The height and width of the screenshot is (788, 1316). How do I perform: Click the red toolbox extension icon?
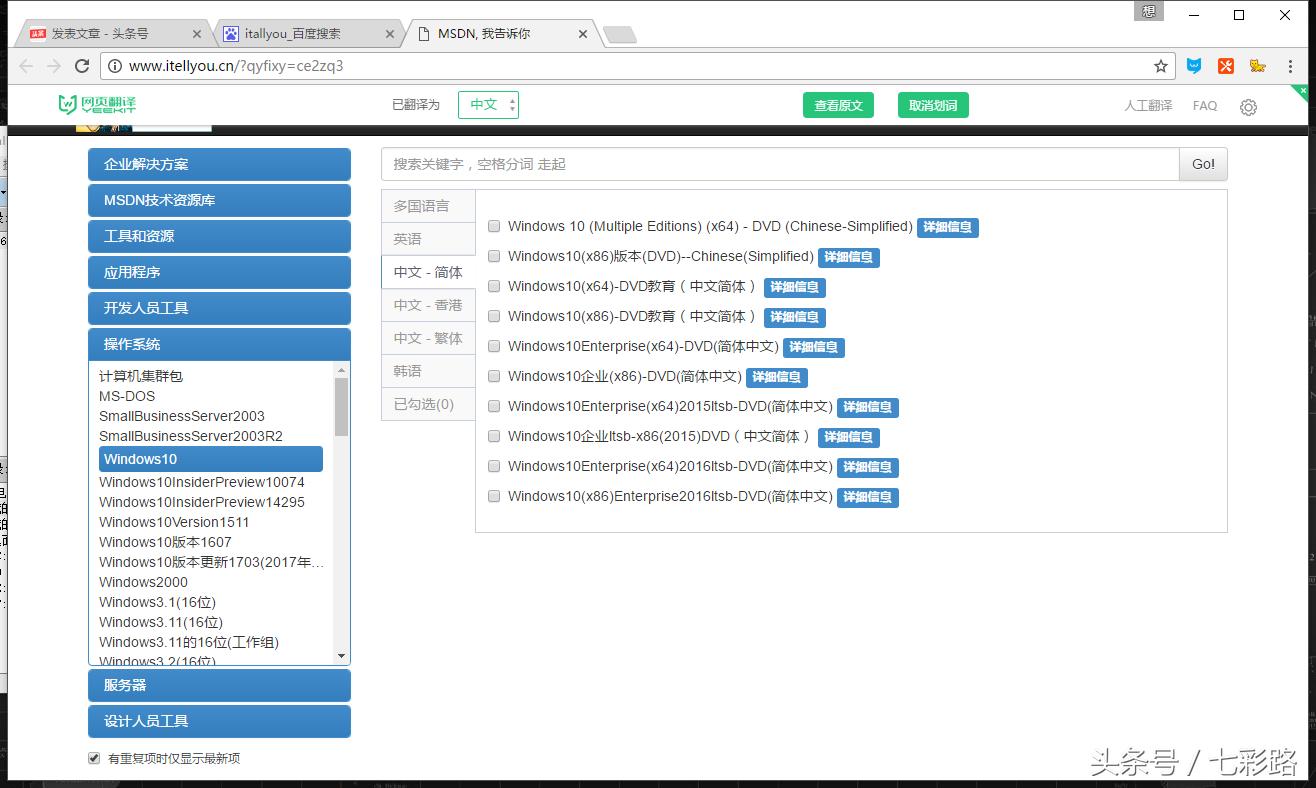click(1225, 65)
